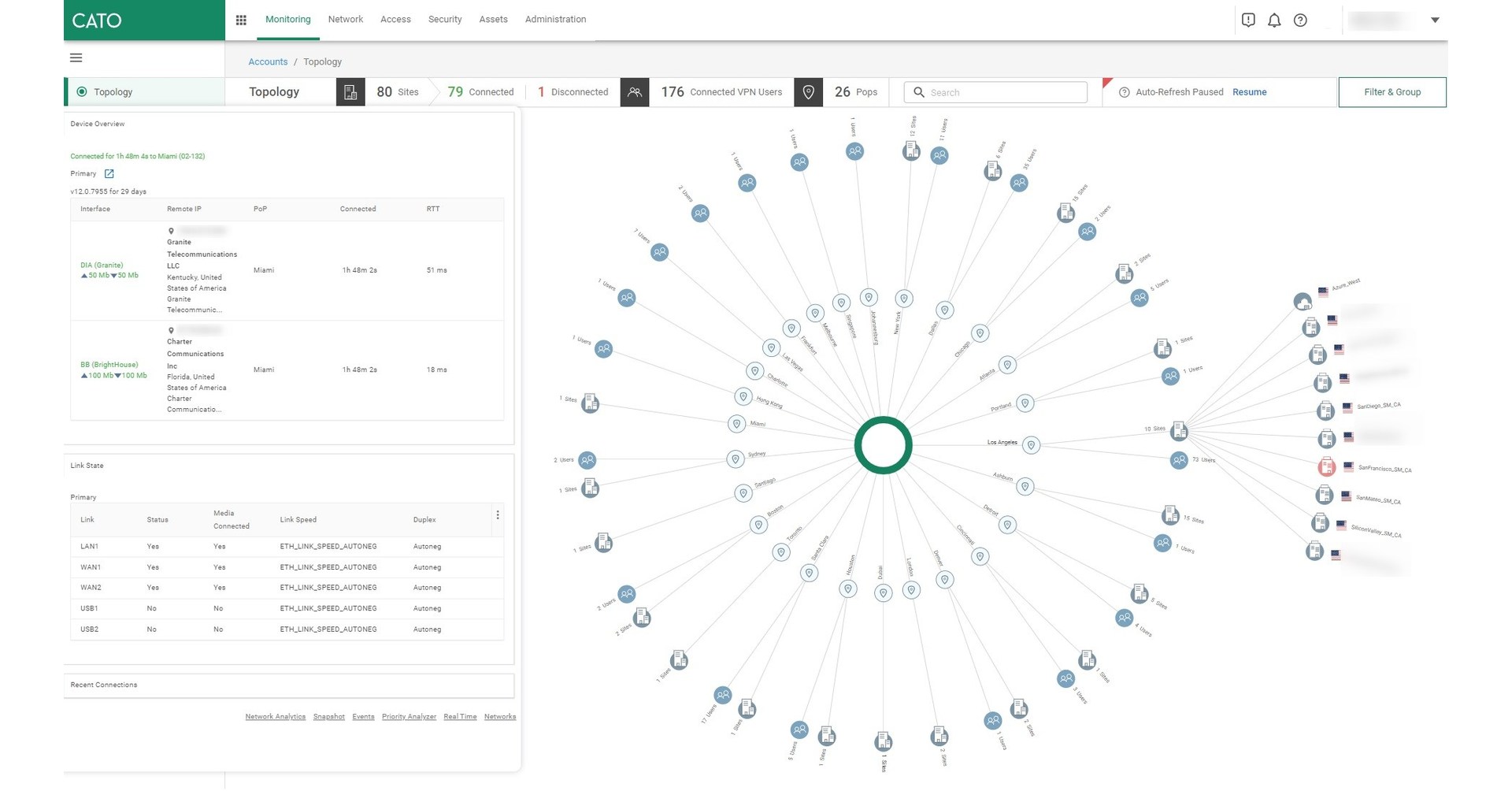This screenshot has width=1512, height=791.
Task: Open external link icon next to Primary
Action: 109,173
